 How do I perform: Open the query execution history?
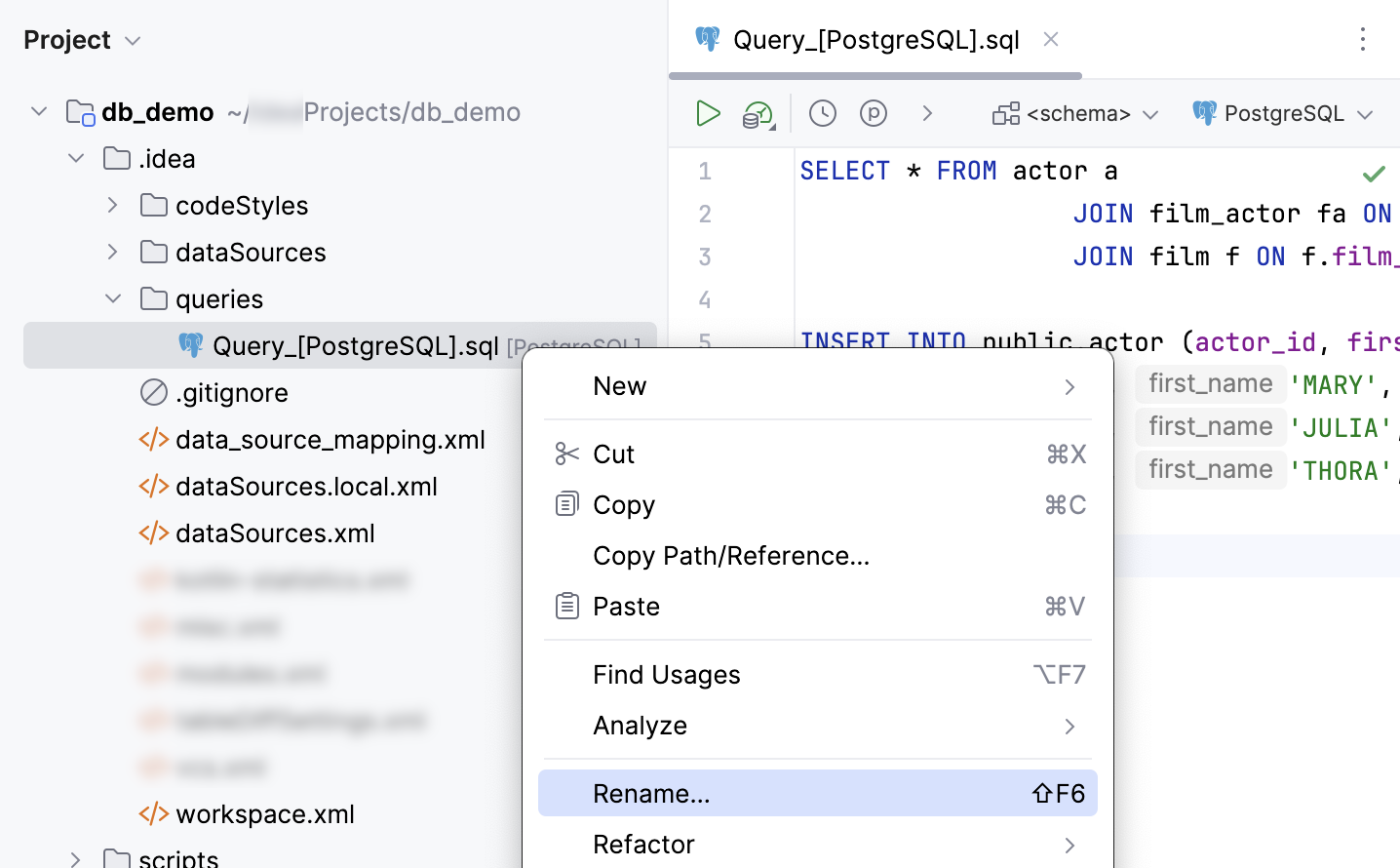pyautogui.click(x=822, y=113)
